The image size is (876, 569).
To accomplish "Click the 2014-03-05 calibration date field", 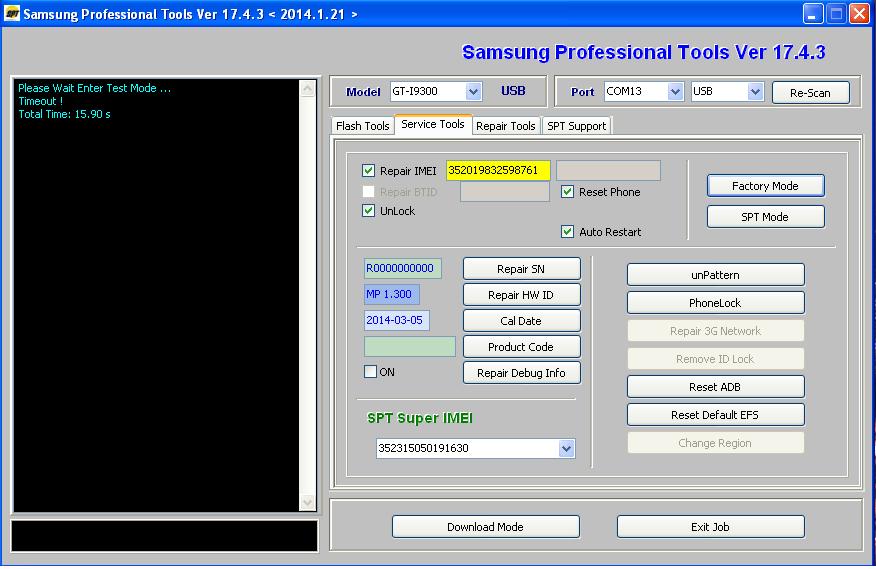I will tap(397, 320).
